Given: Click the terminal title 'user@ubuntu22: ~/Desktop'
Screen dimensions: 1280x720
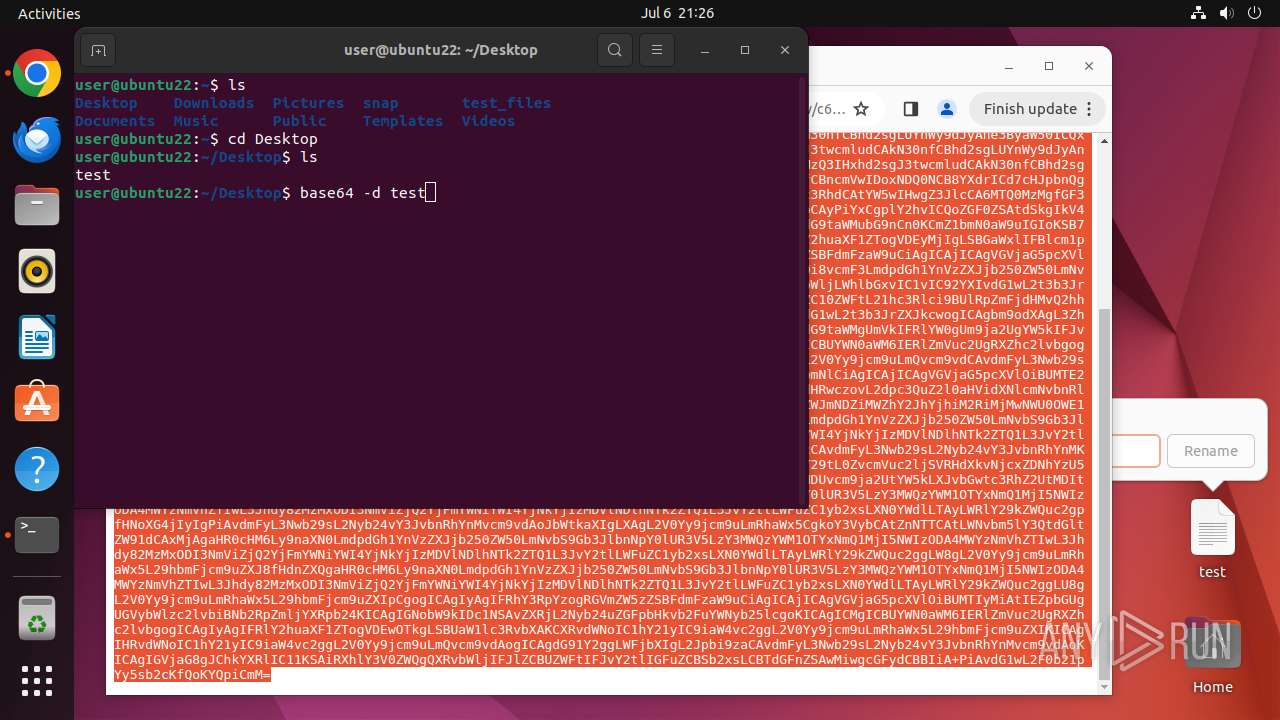Looking at the screenshot, I should (x=441, y=50).
